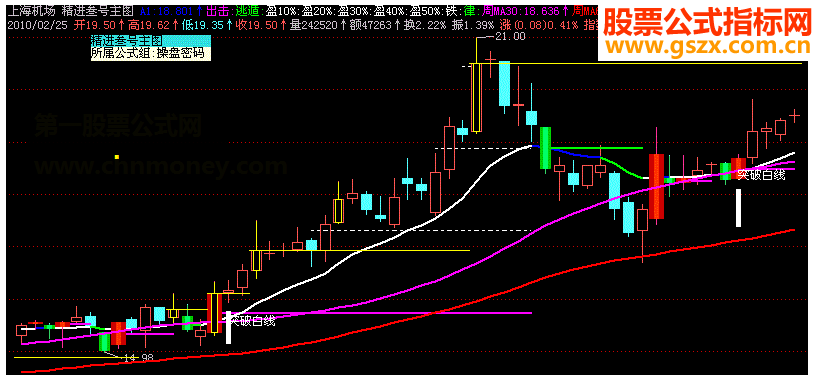Click the small yellow square marker left of the candles
The image size is (825, 392).
117,157
